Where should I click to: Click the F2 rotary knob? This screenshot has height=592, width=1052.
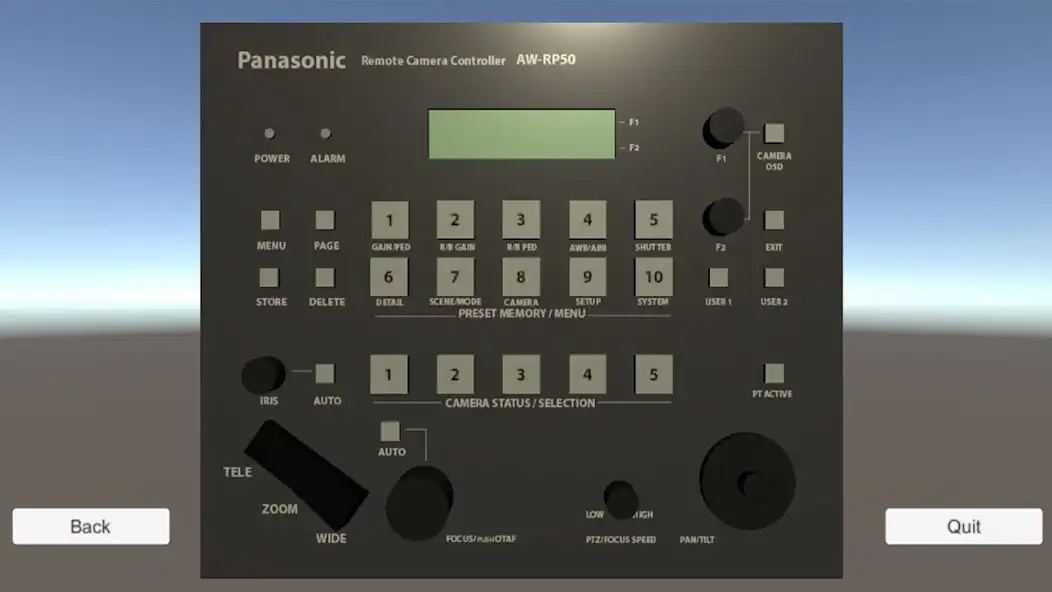723,217
